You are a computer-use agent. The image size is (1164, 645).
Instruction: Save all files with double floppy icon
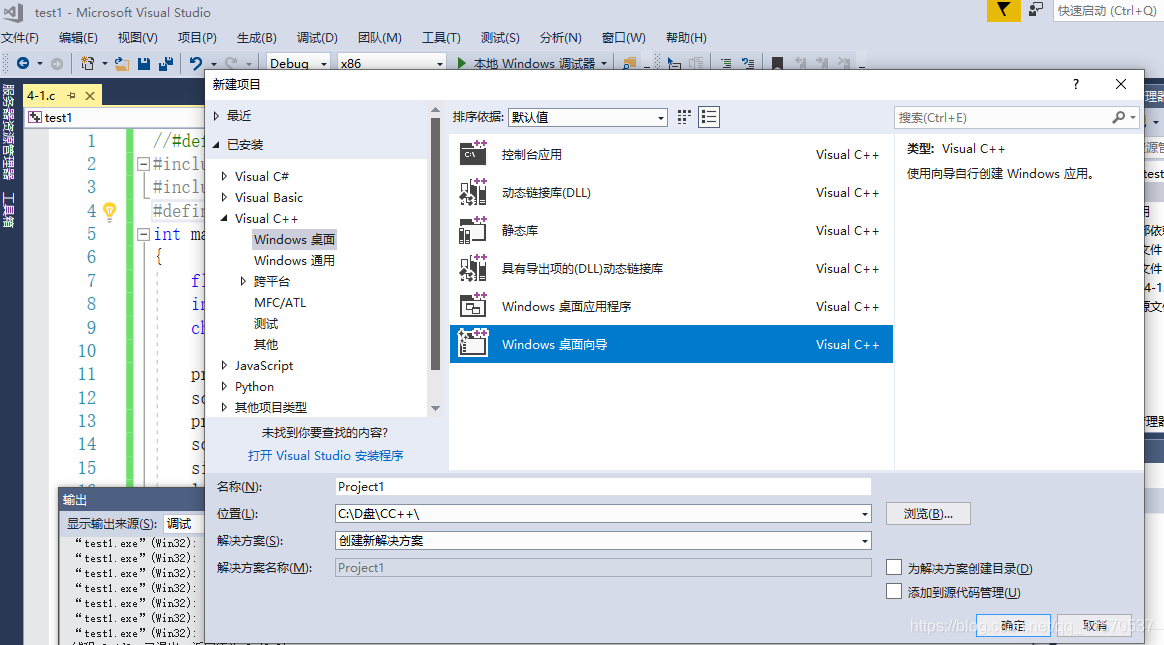pyautogui.click(x=166, y=64)
